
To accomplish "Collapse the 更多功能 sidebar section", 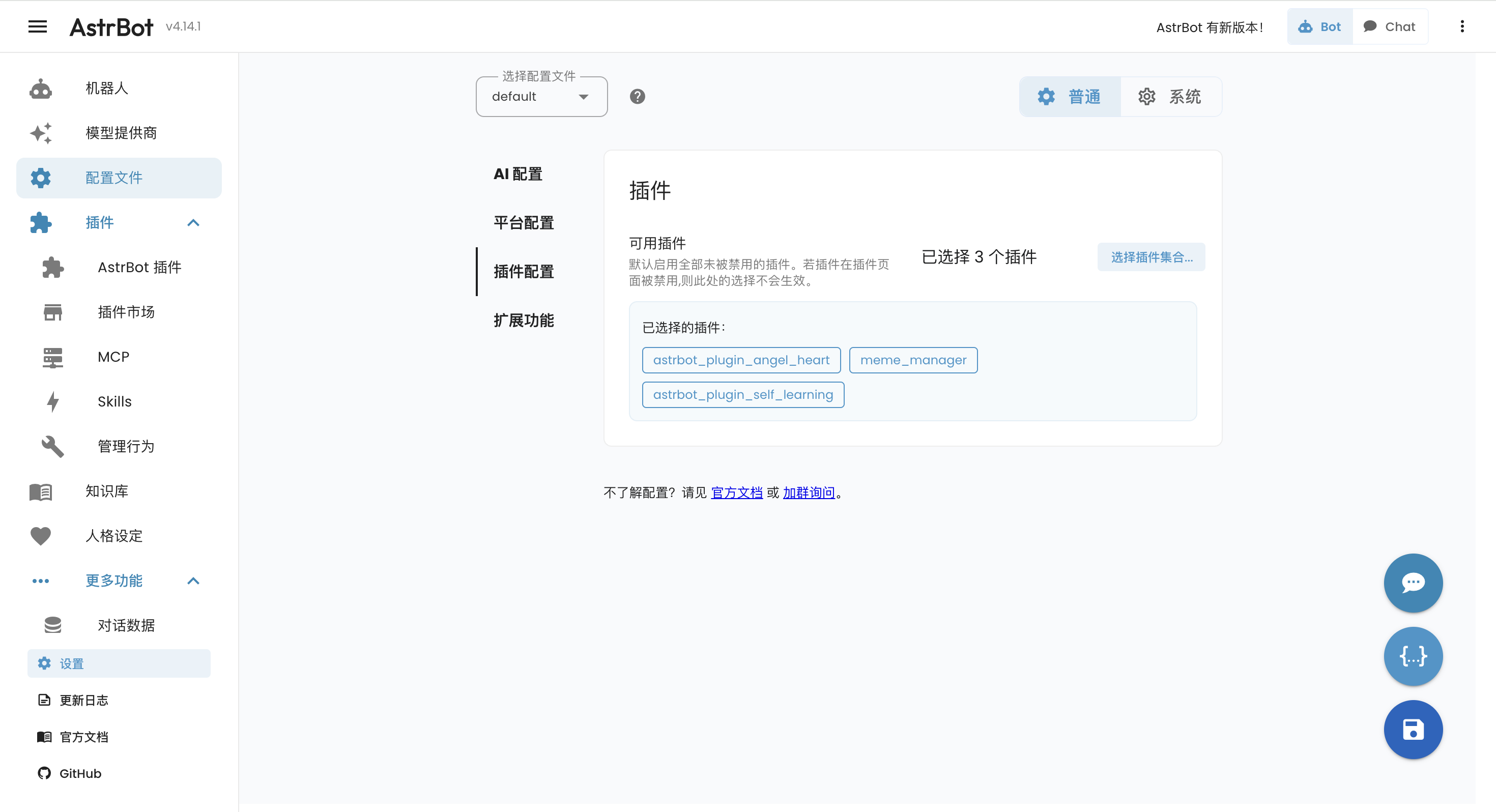I will [193, 581].
